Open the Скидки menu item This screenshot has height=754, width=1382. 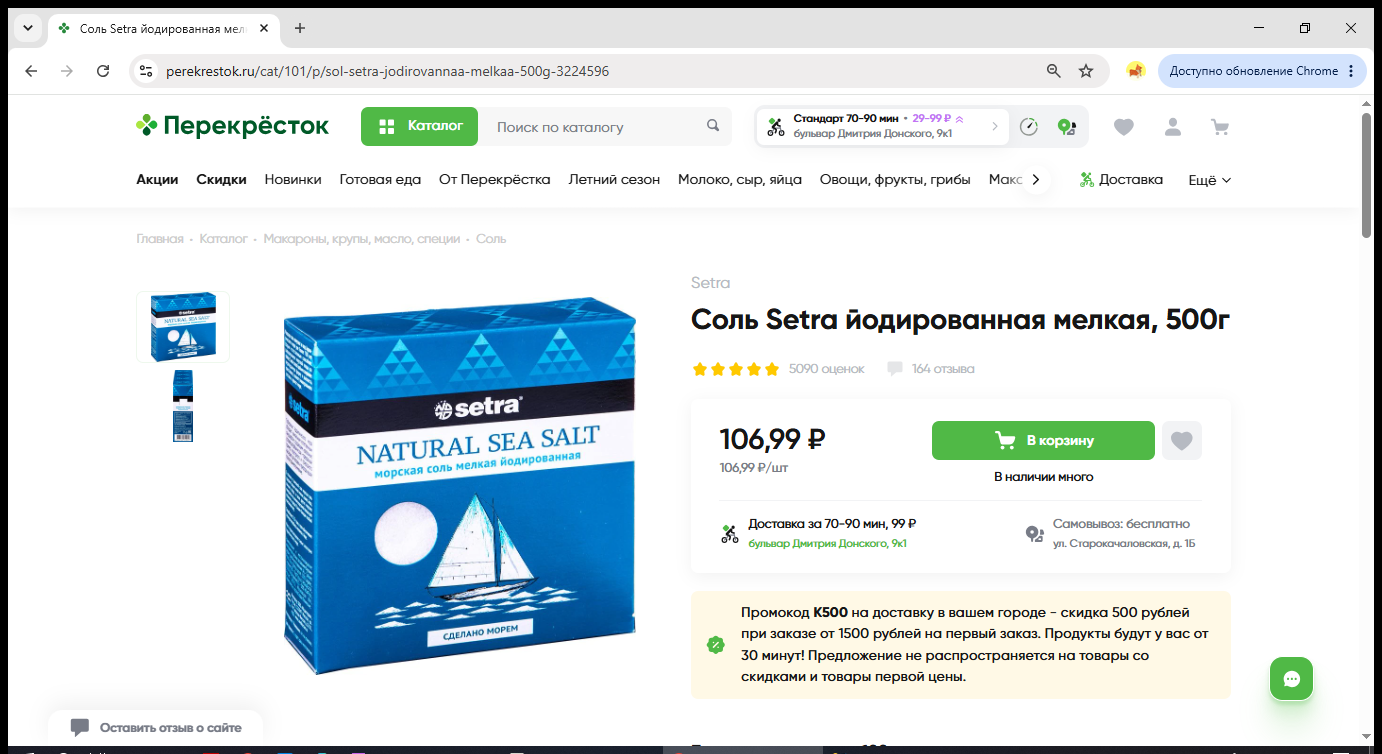[221, 180]
